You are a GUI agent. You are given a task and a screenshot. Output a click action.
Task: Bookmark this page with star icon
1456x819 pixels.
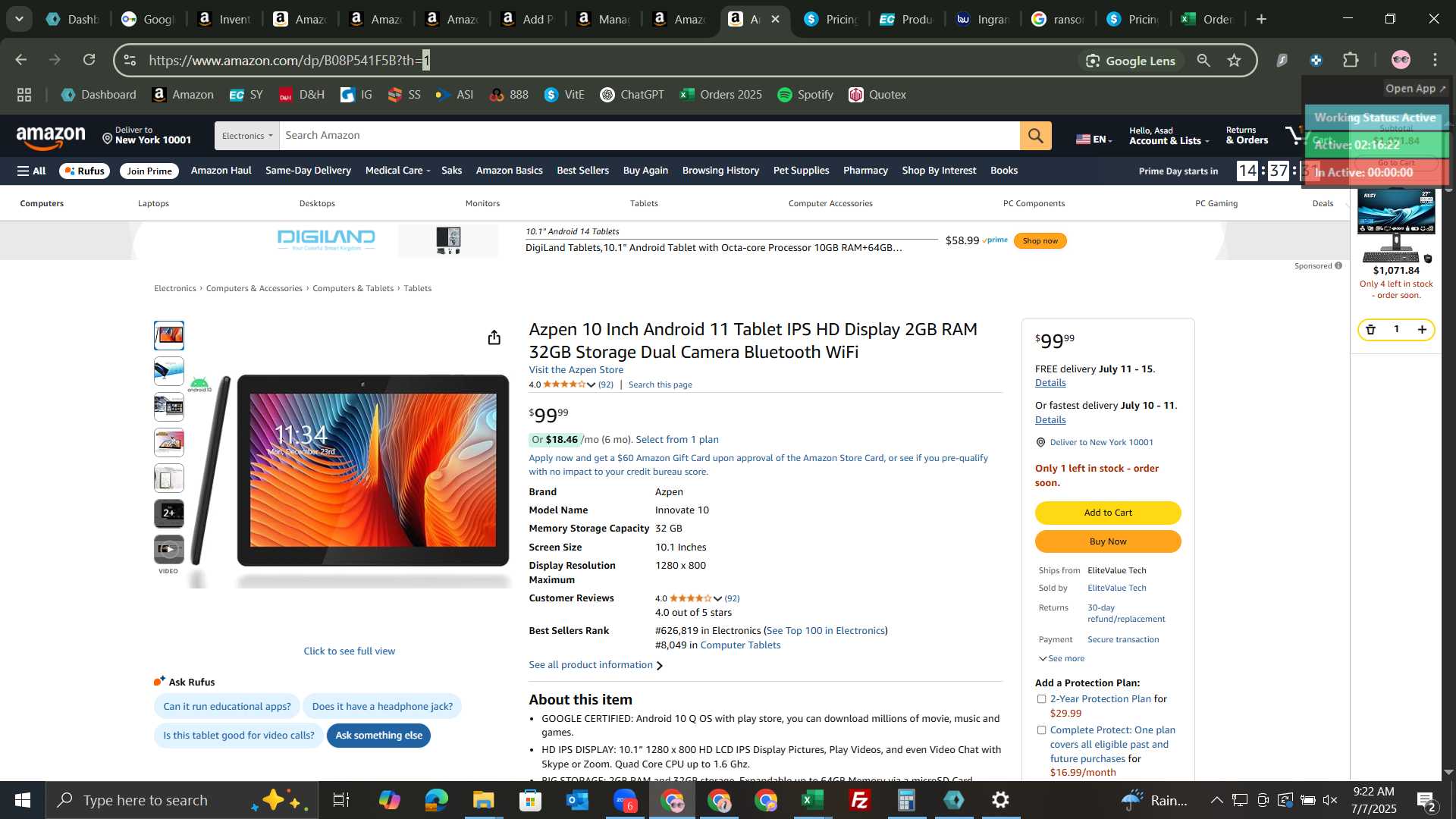click(x=1235, y=61)
